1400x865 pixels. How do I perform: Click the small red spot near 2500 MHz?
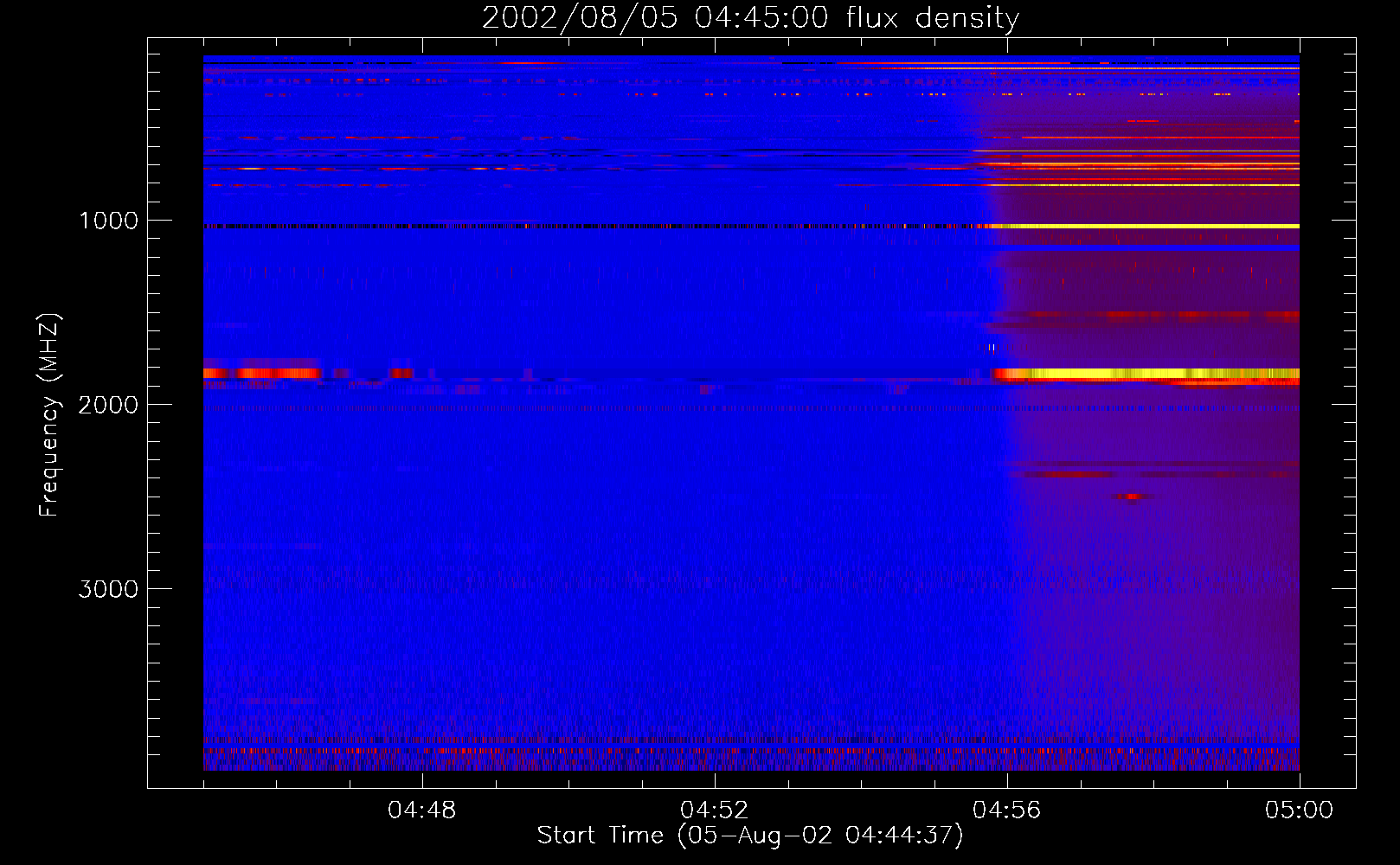(1132, 497)
